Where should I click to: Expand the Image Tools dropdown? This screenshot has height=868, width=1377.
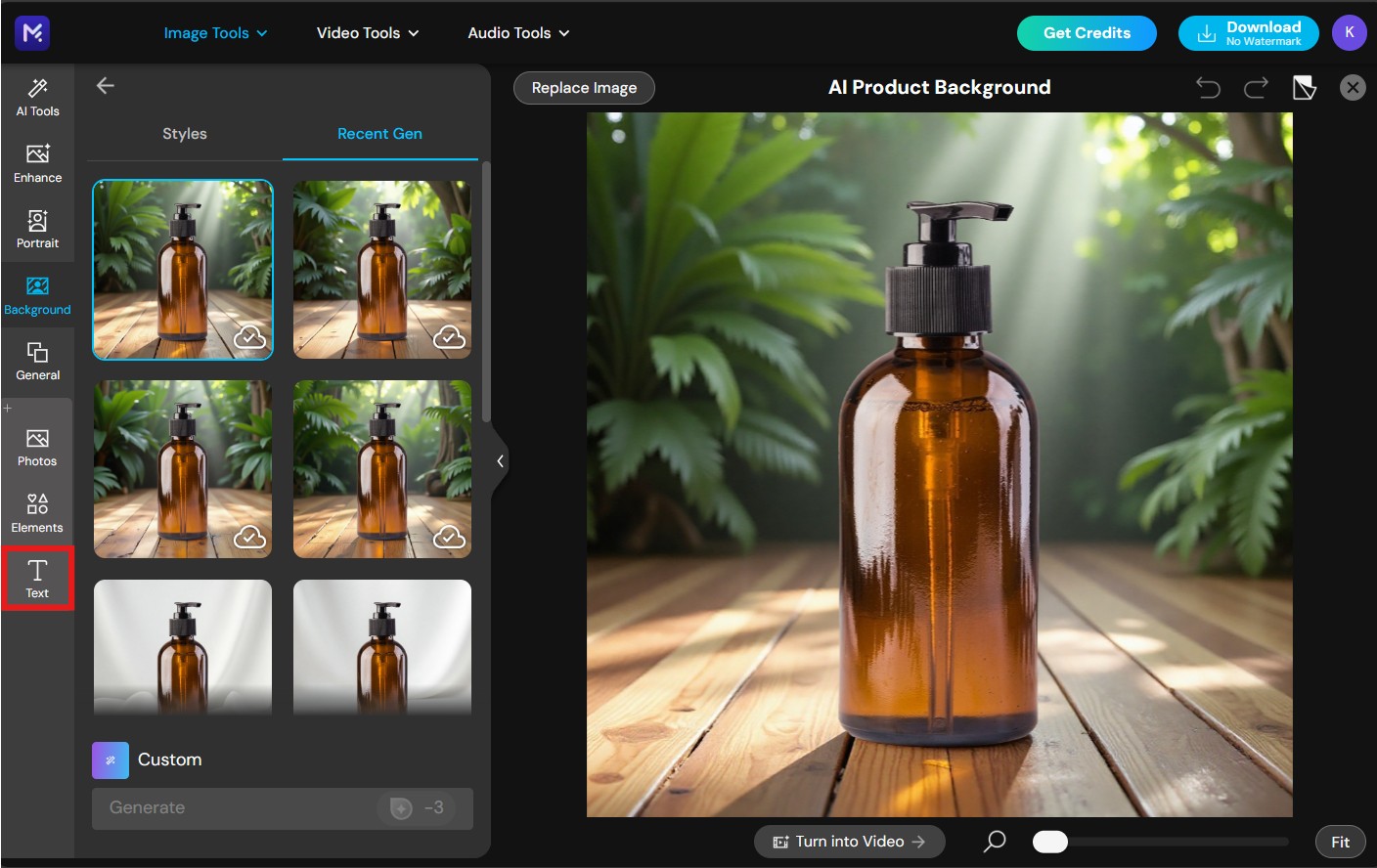[215, 33]
